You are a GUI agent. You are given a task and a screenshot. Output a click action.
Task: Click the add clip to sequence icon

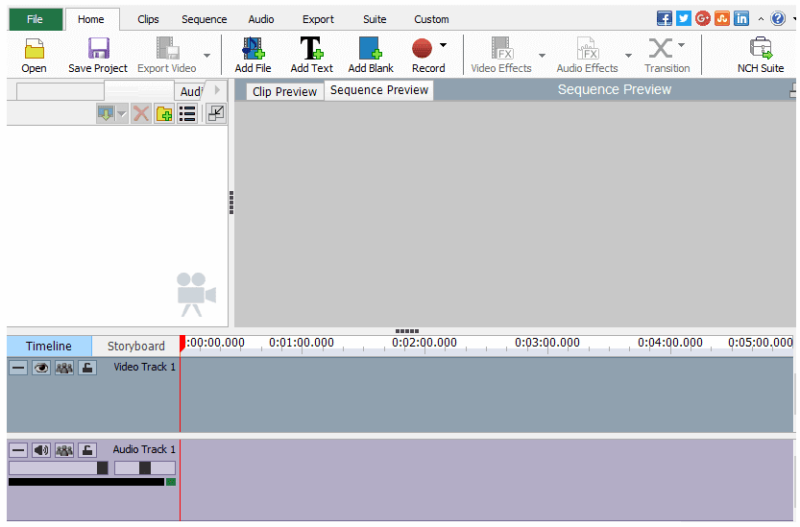click(x=106, y=113)
